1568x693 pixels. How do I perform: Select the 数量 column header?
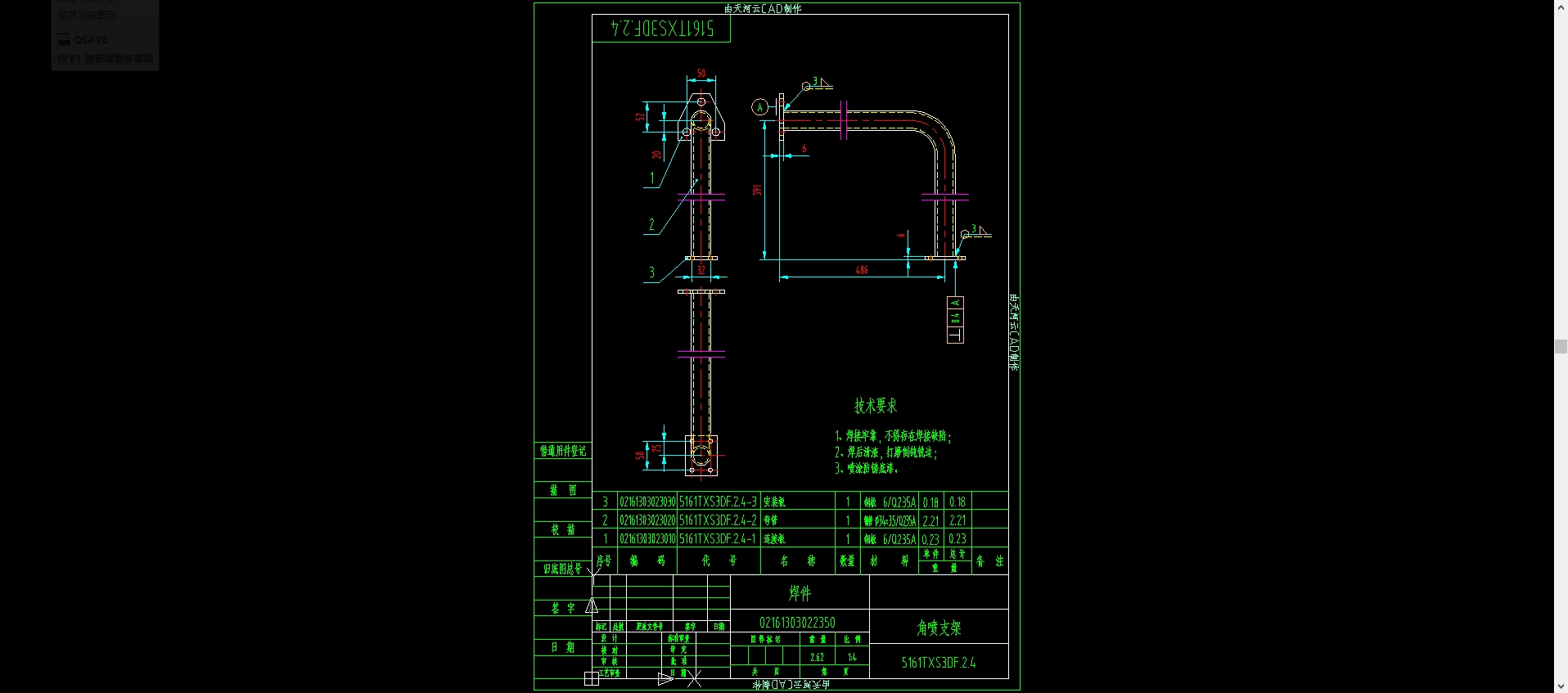[x=847, y=560]
